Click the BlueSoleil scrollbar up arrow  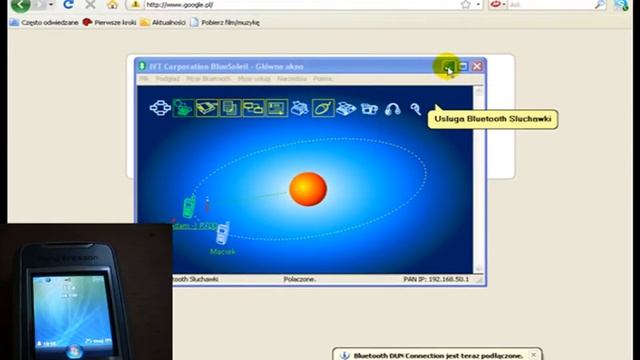[478, 91]
